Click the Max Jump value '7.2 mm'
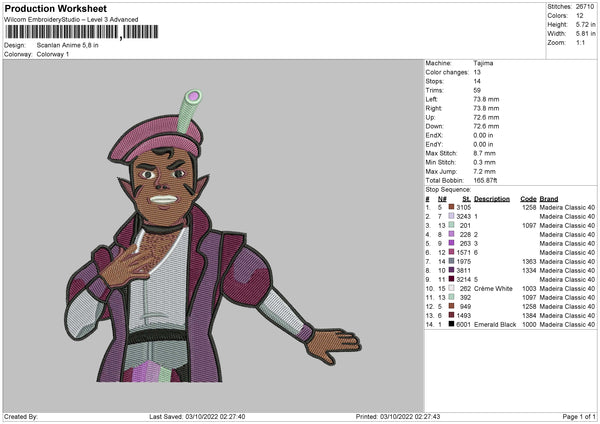This screenshot has width=600, height=424. point(484,171)
